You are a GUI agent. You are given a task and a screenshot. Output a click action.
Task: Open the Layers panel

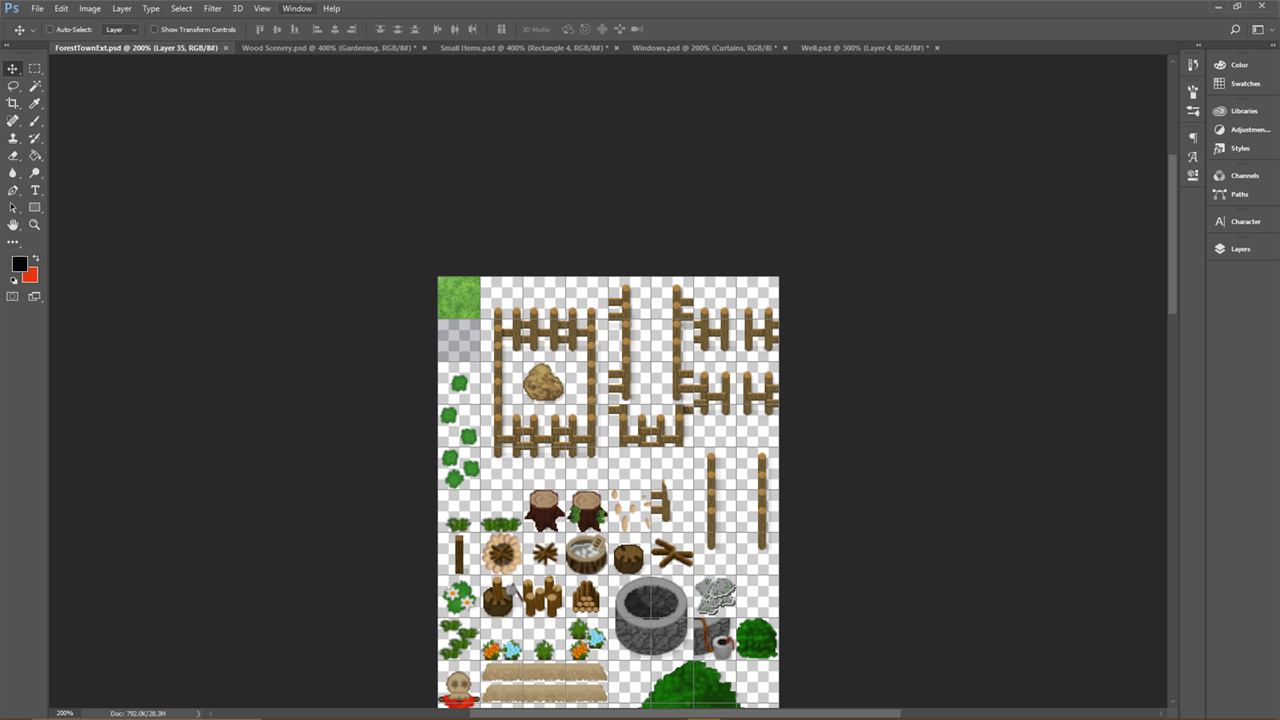point(1239,249)
